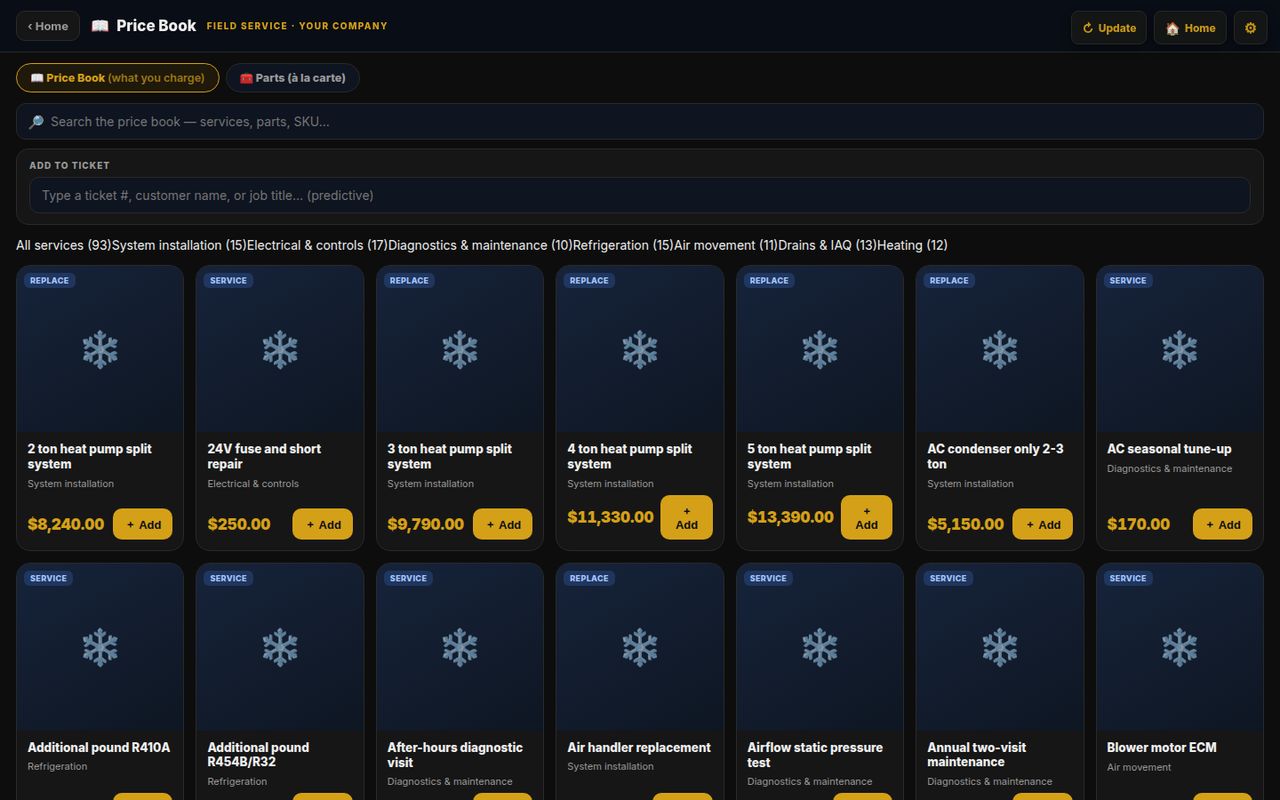Filter by All services (93)
Screen dimensions: 1280x800
pyautogui.click(x=63, y=245)
